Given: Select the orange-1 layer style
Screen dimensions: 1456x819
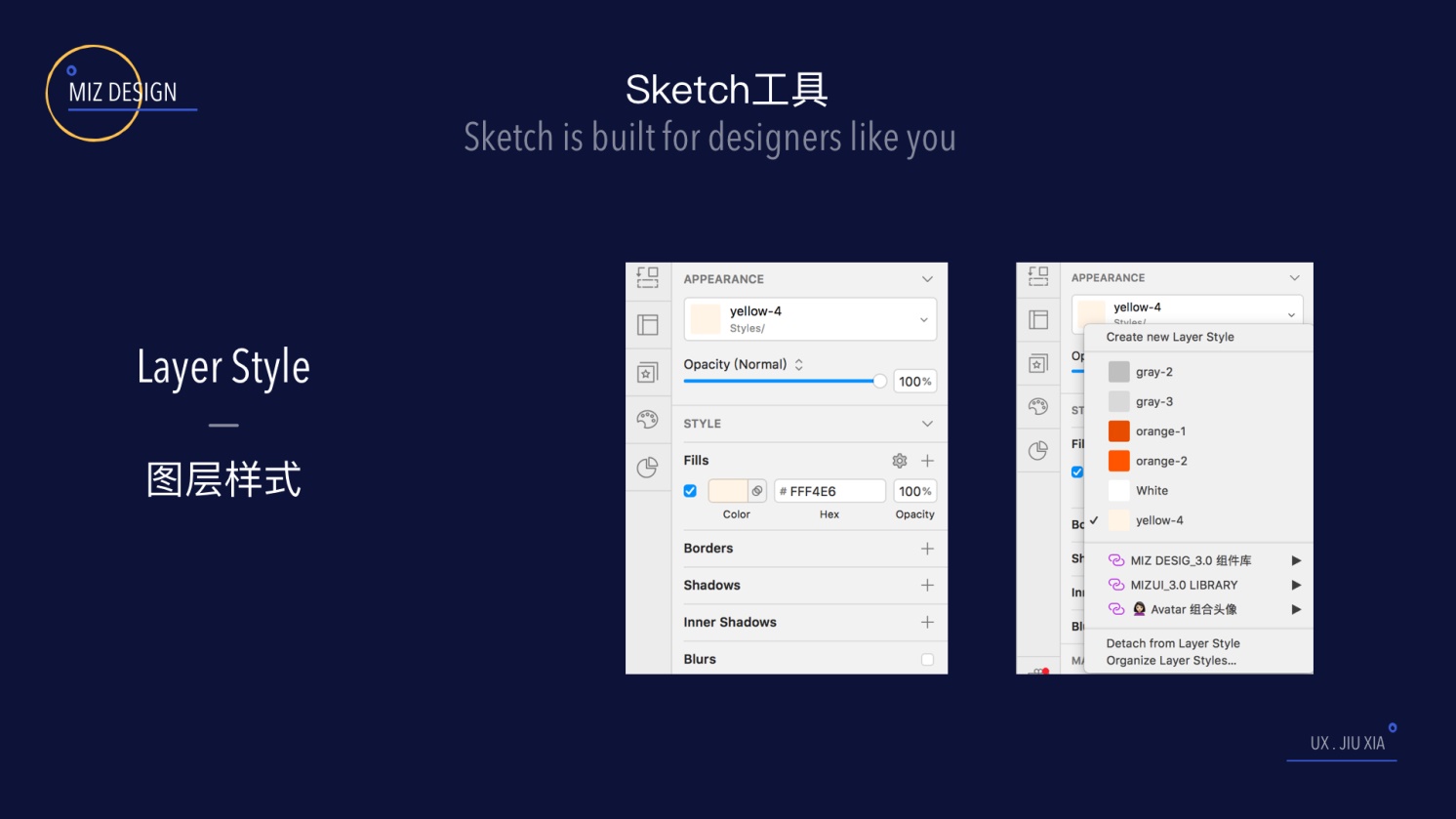Looking at the screenshot, I should pos(1159,431).
